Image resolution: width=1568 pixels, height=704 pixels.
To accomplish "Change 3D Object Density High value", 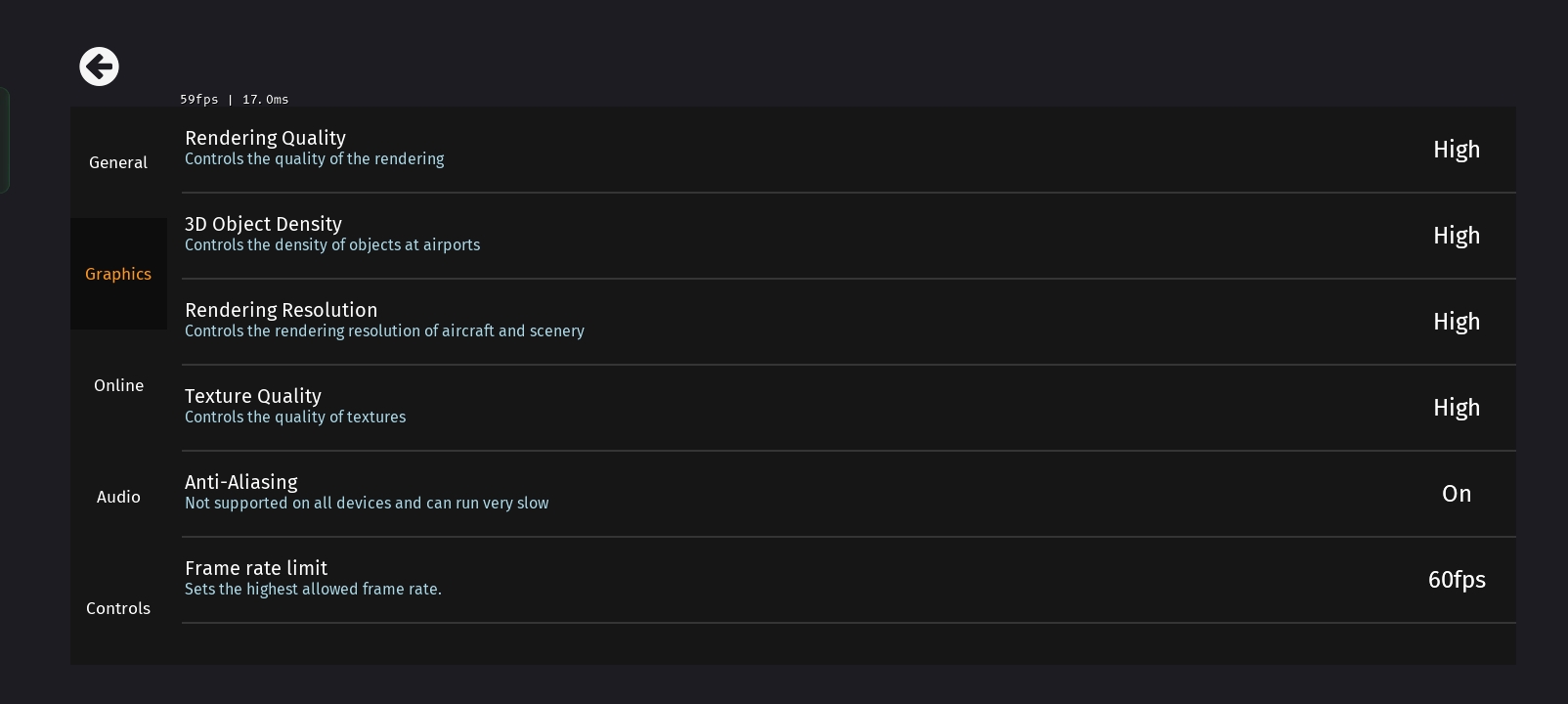I will pyautogui.click(x=1456, y=236).
